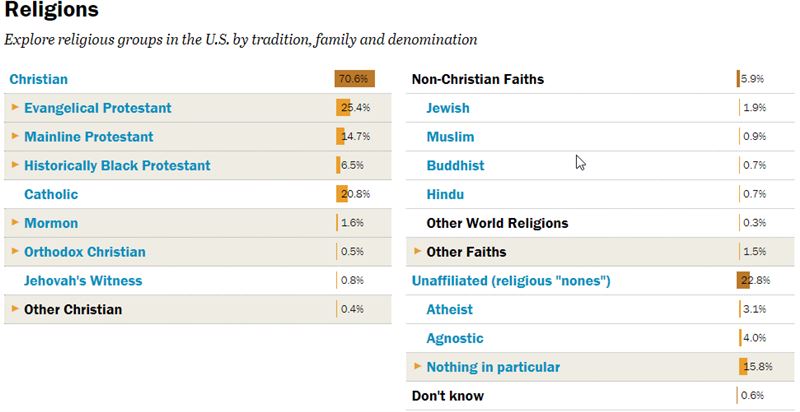
Task: Expand Other Christian disclosure arrow
Action: point(15,308)
